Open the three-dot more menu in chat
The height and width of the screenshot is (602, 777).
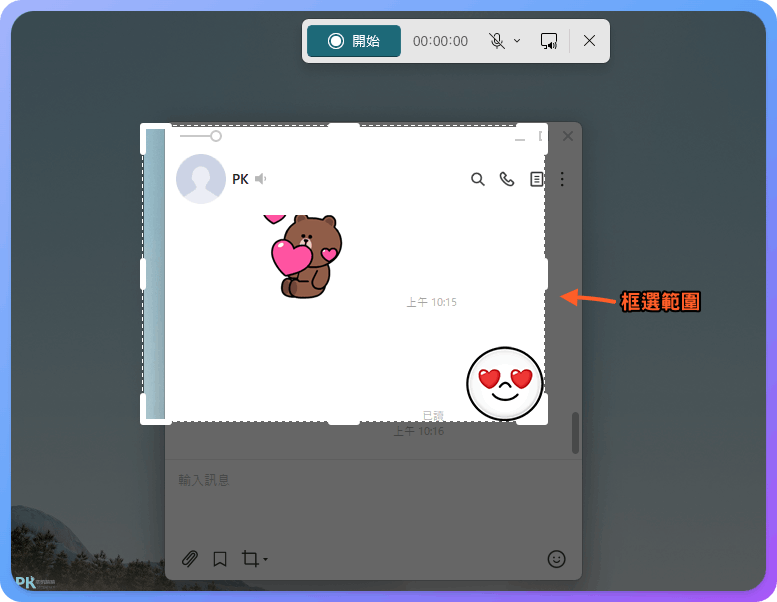(562, 179)
